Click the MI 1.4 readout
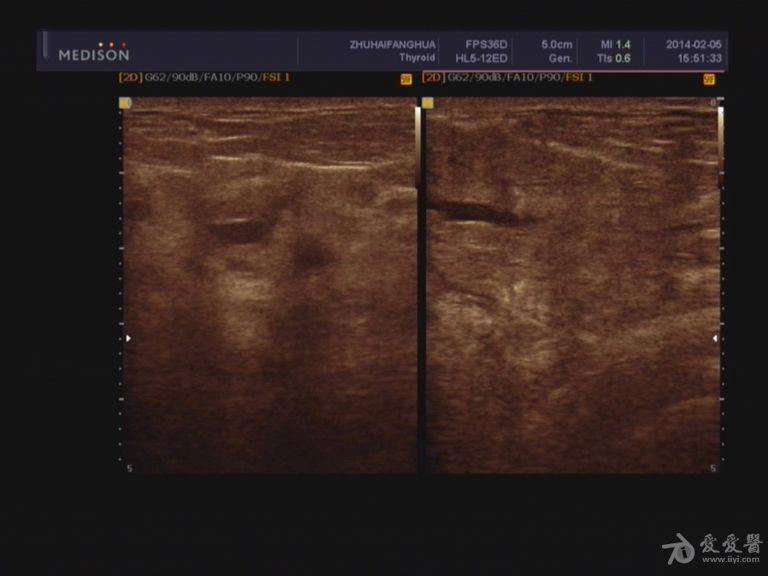The height and width of the screenshot is (576, 768). (x=615, y=45)
